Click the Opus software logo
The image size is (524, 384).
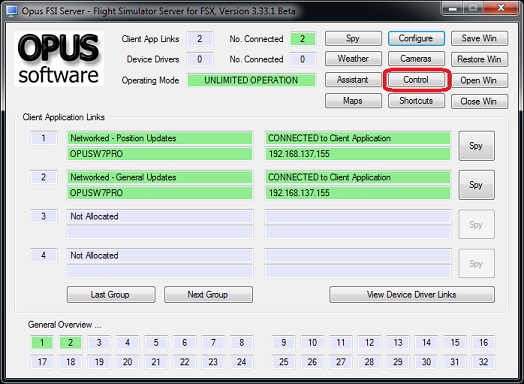pos(59,59)
